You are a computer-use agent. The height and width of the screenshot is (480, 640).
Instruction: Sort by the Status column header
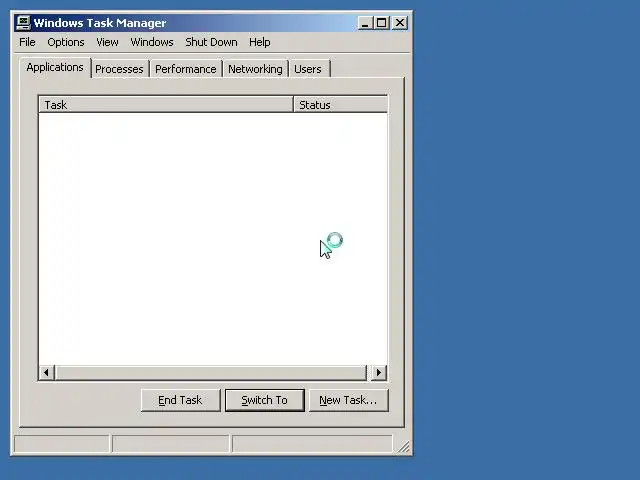coord(340,105)
